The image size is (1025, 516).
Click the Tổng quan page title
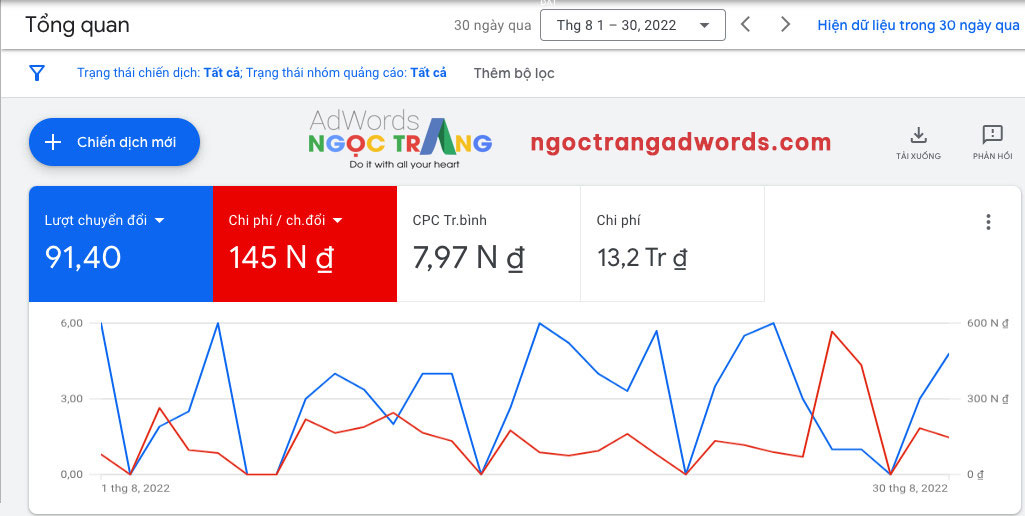(x=77, y=26)
